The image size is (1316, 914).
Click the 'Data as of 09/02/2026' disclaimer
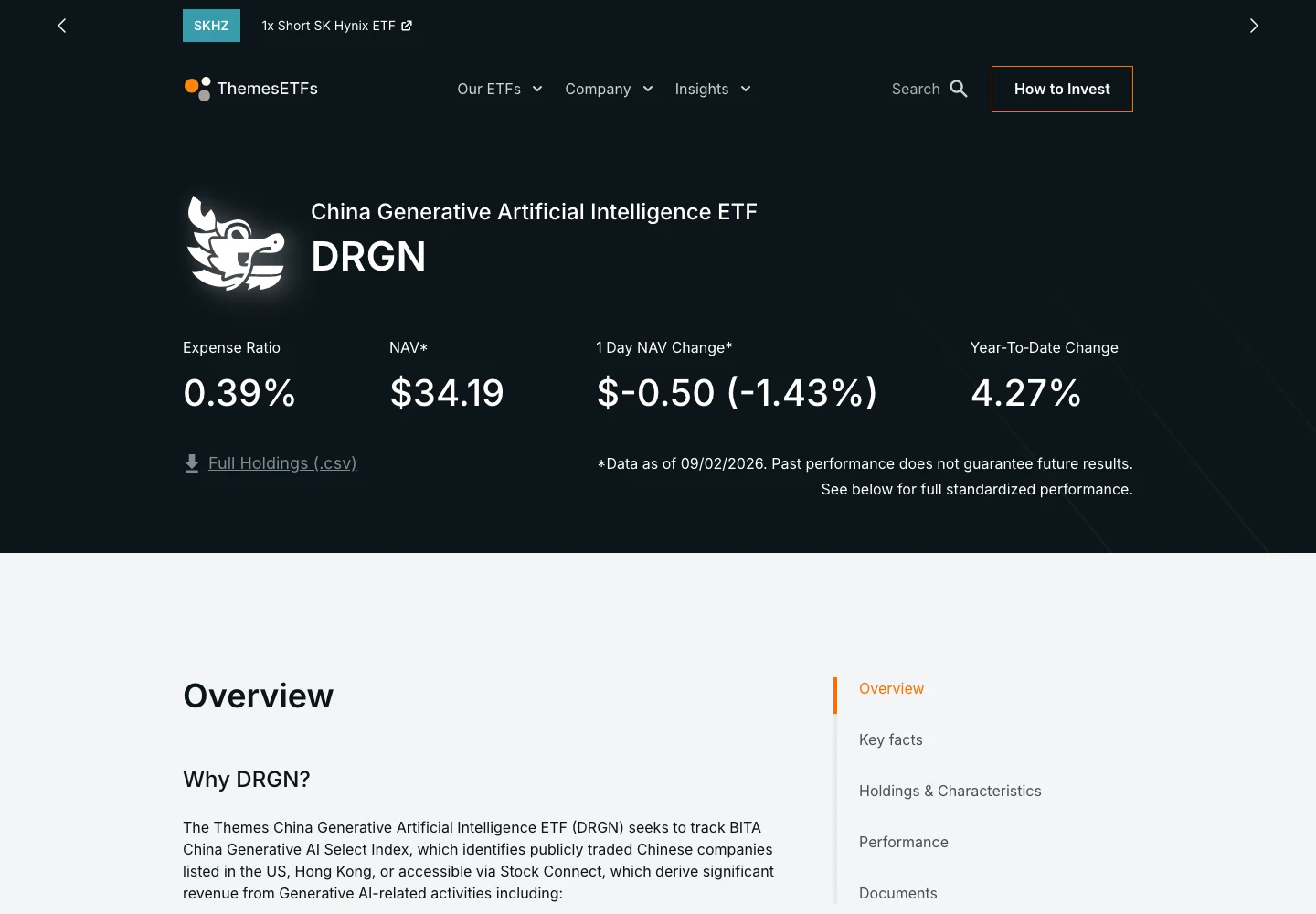point(865,476)
